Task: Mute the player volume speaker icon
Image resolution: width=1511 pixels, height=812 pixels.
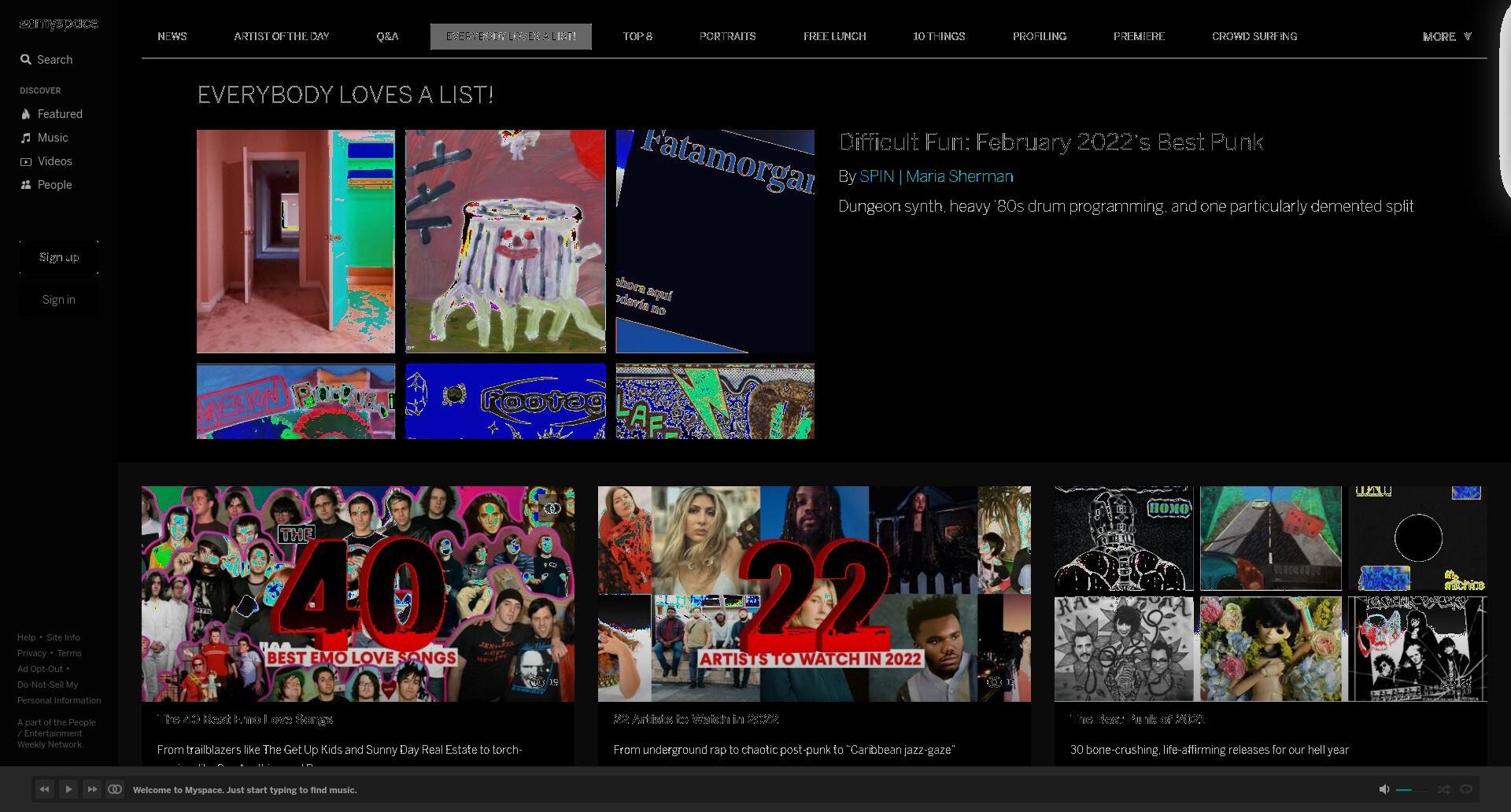Action: pyautogui.click(x=1384, y=789)
